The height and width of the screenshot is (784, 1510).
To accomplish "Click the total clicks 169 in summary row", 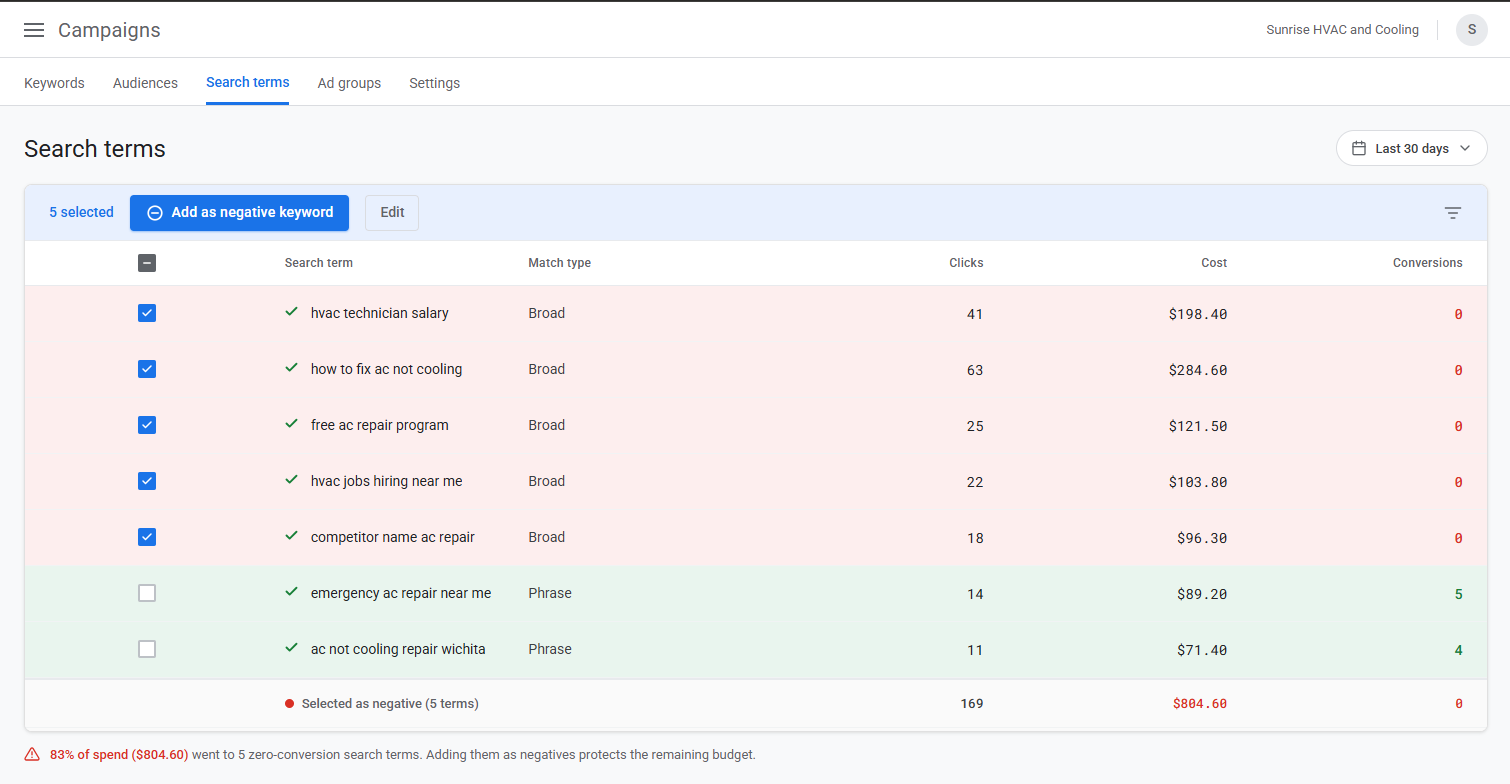I will (x=972, y=704).
